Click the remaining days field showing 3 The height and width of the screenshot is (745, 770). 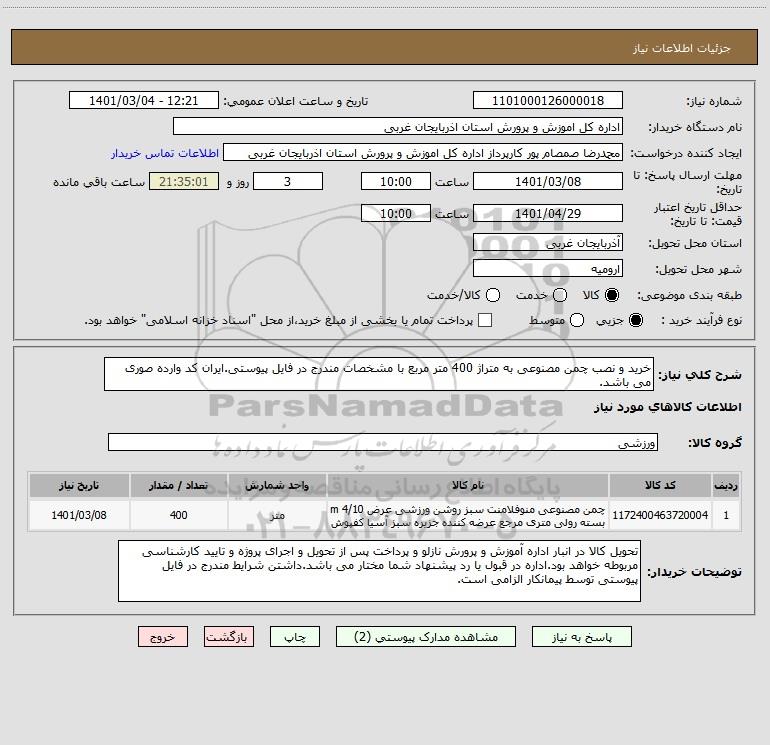click(288, 181)
